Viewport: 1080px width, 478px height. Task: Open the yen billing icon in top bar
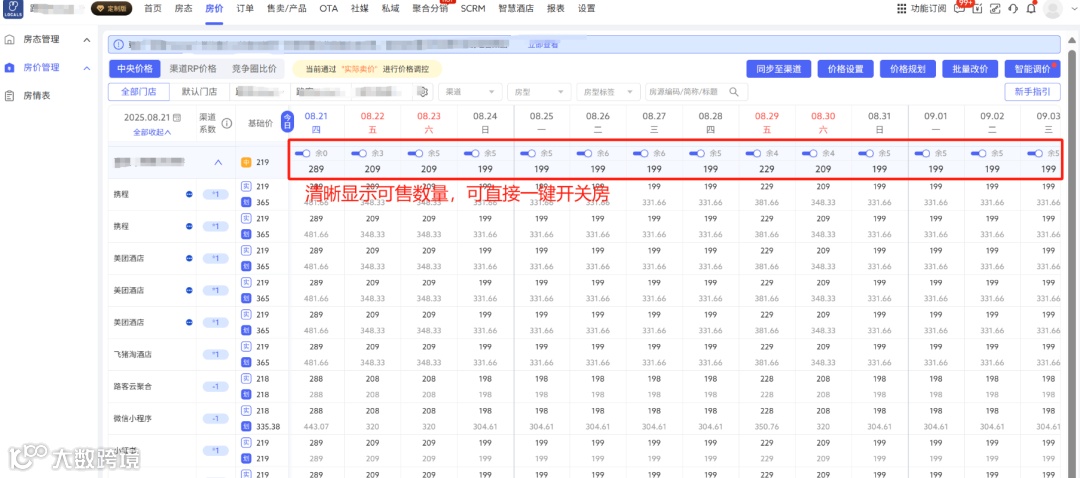pos(977,8)
